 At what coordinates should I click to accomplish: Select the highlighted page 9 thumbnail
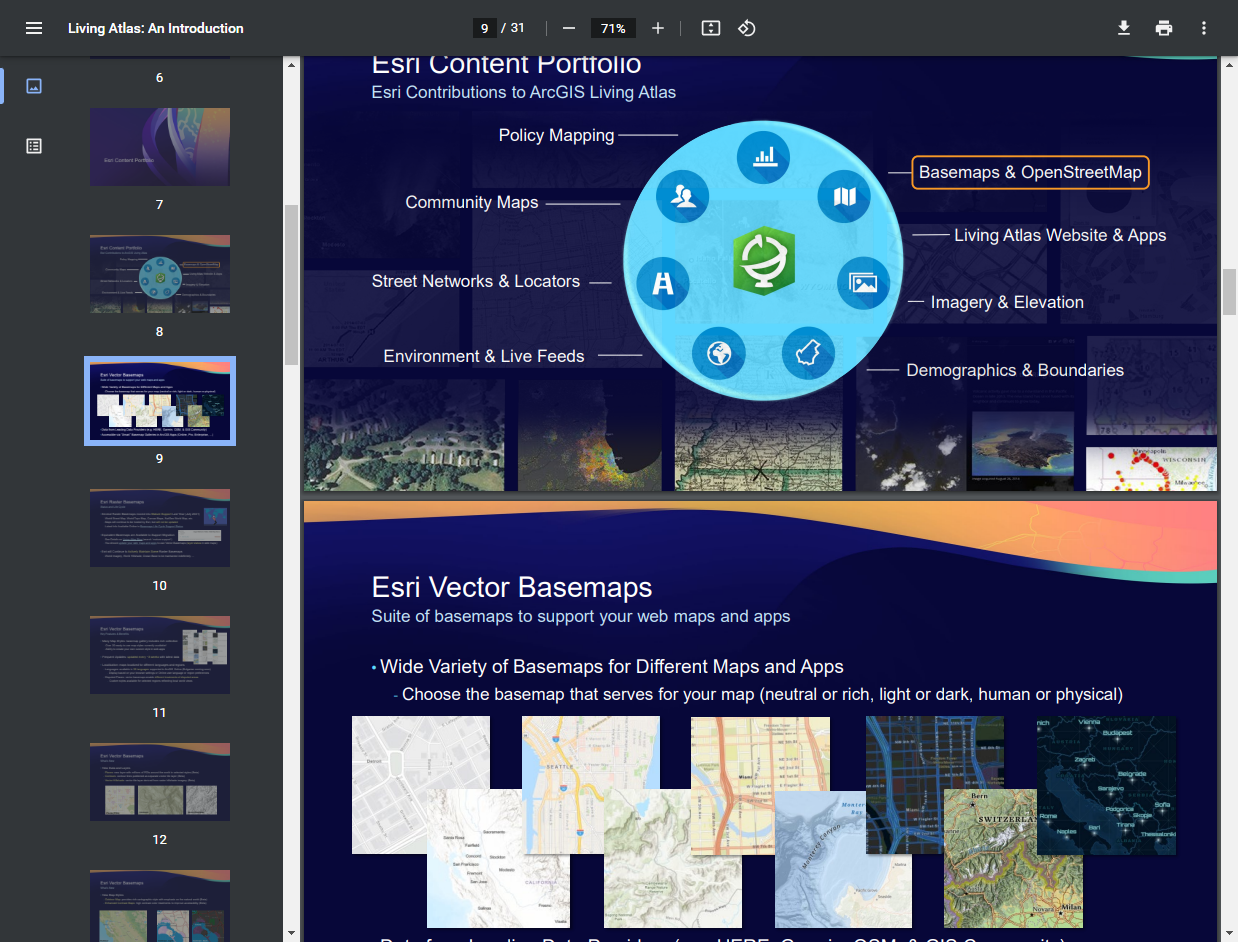(x=160, y=401)
